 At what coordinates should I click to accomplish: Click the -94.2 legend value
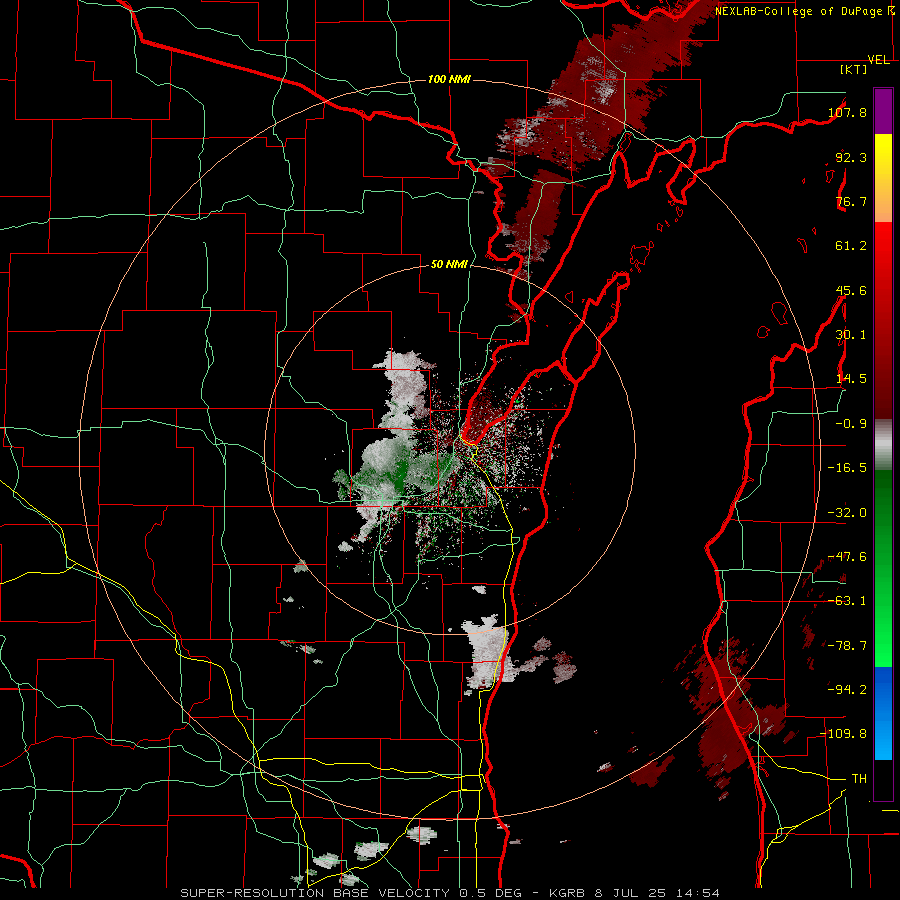[x=847, y=690]
